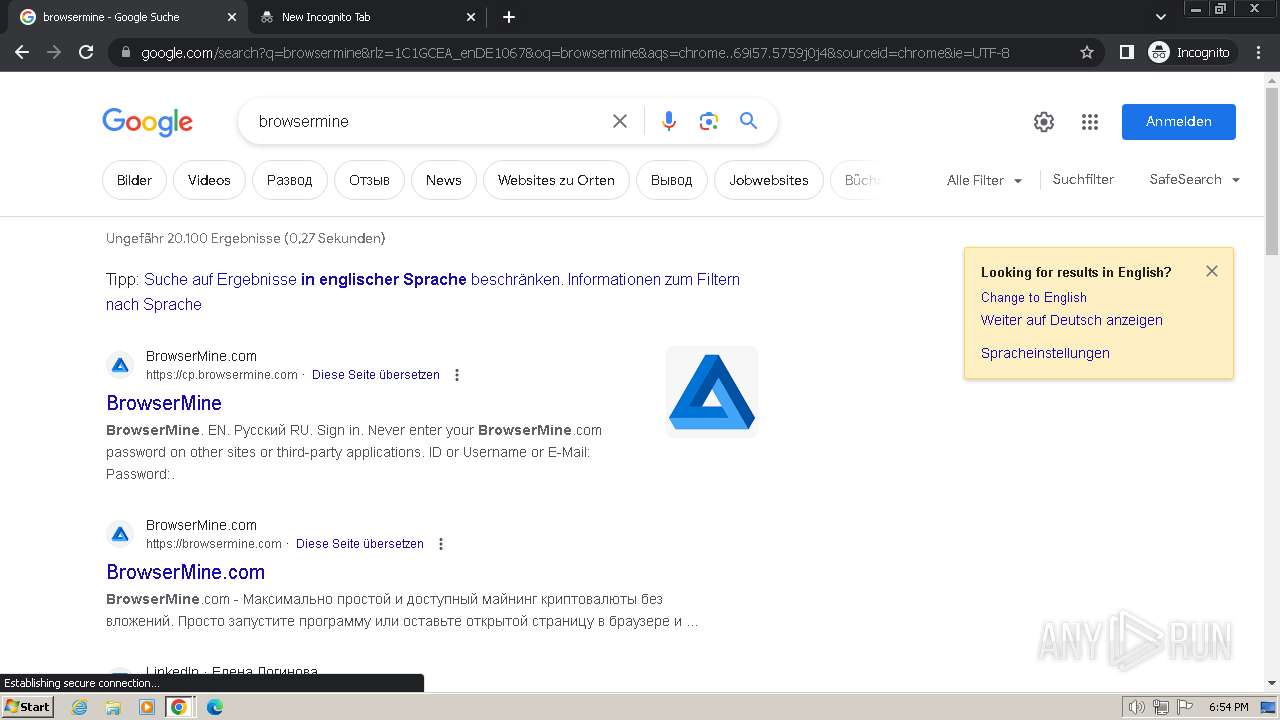Close the browsermine Google Suche tab
This screenshot has height=720, width=1280.
pyautogui.click(x=232, y=17)
